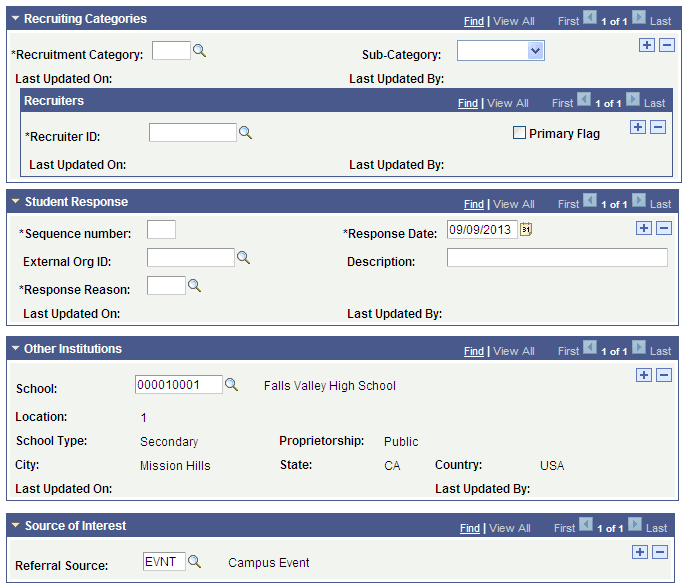
Task: Delete the row in Student Response
Action: (x=664, y=228)
